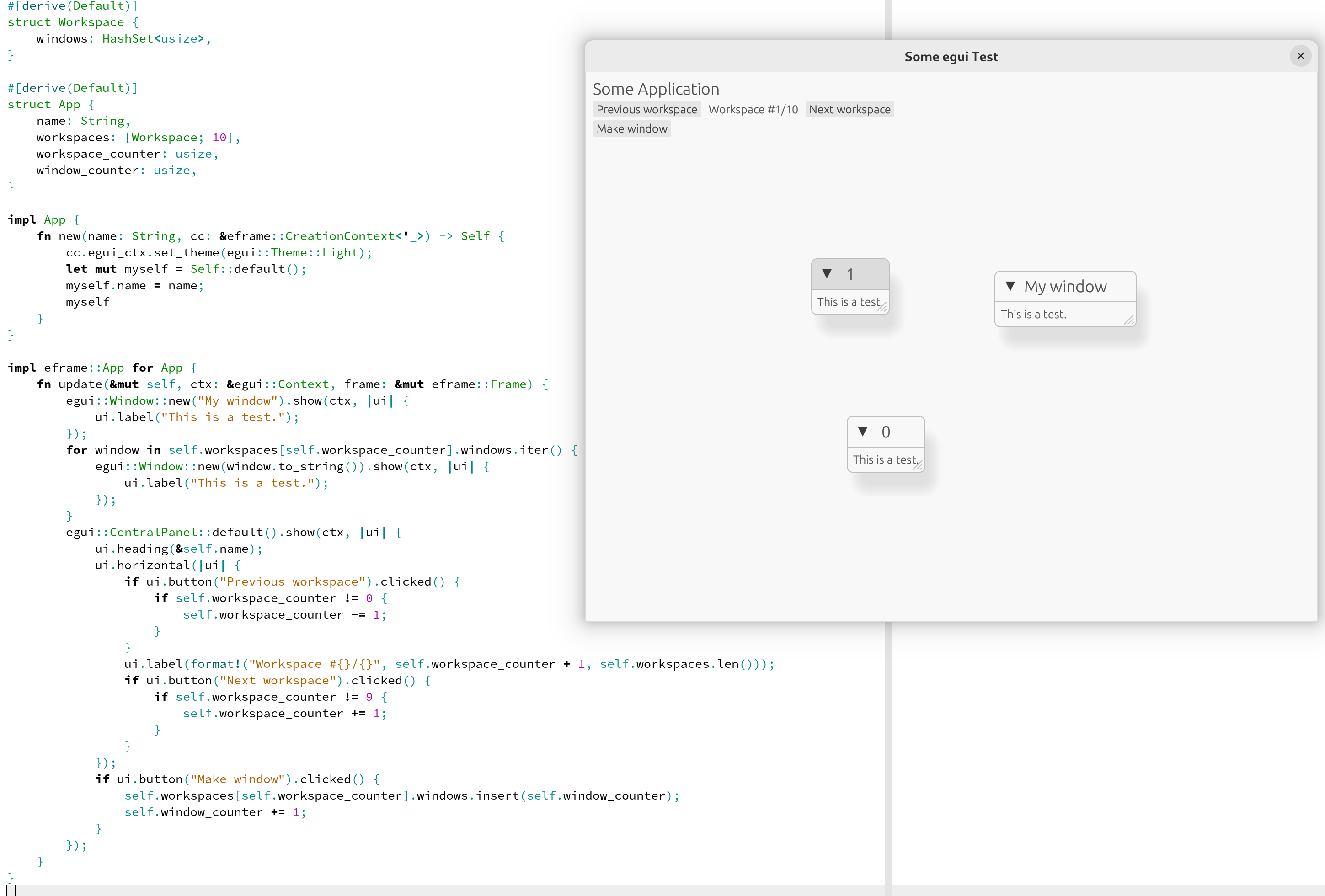Click the 'workspaces: [Workspace; 10],' line
The width and height of the screenshot is (1325, 896).
pyautogui.click(x=138, y=137)
